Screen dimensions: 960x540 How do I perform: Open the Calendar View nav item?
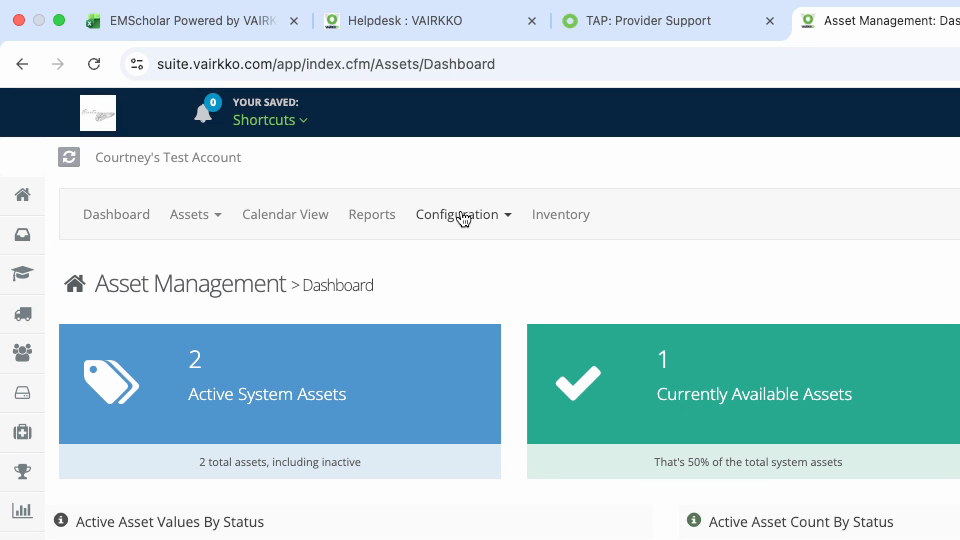point(285,214)
